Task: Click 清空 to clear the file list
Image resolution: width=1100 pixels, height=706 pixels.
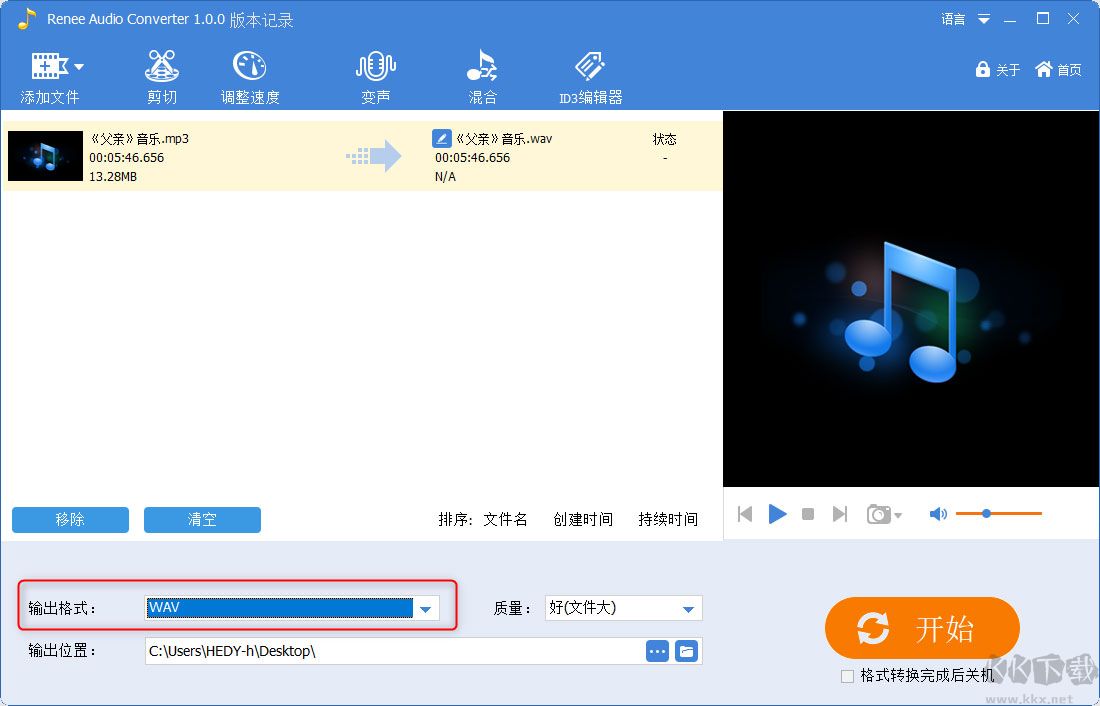Action: coord(202,519)
